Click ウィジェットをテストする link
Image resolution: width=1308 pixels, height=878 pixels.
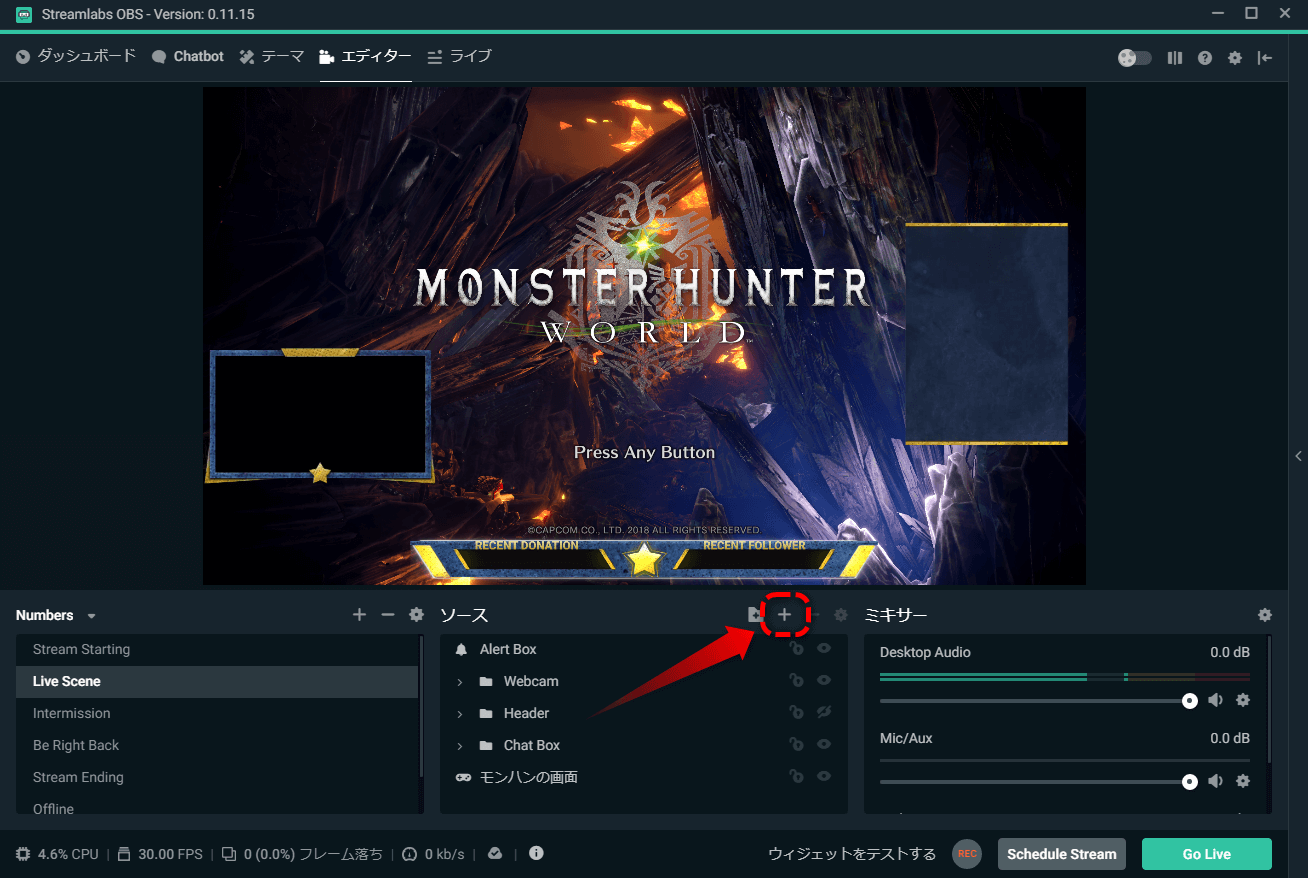(x=852, y=854)
